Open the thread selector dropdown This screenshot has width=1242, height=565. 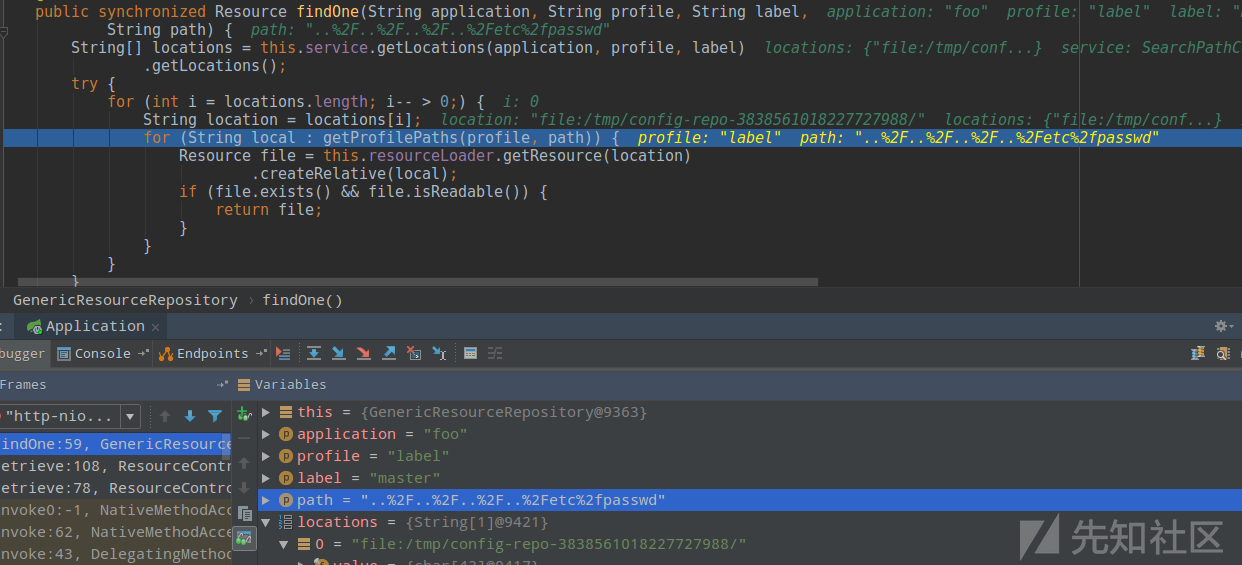click(130, 416)
